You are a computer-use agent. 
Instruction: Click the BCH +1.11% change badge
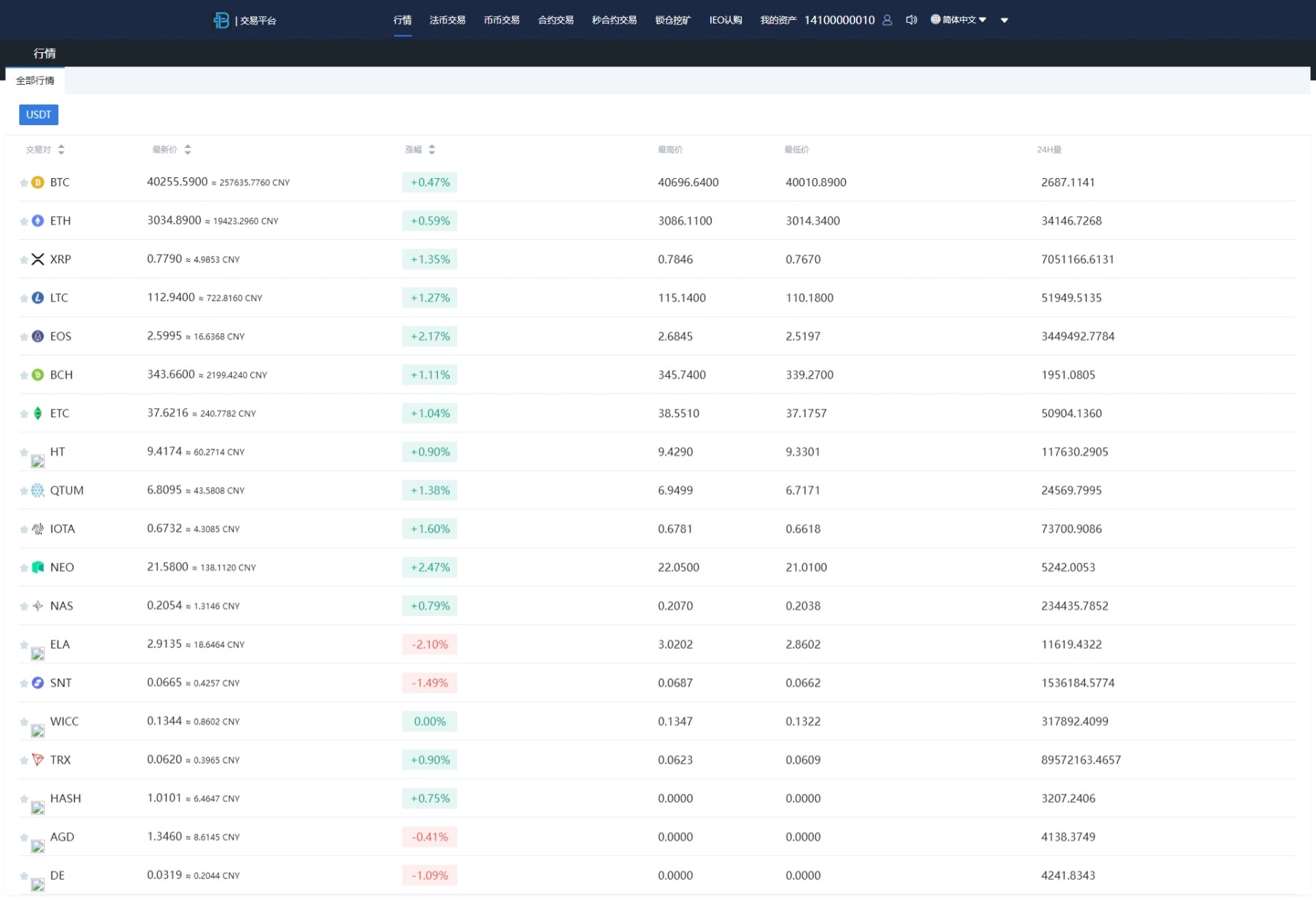click(x=430, y=375)
